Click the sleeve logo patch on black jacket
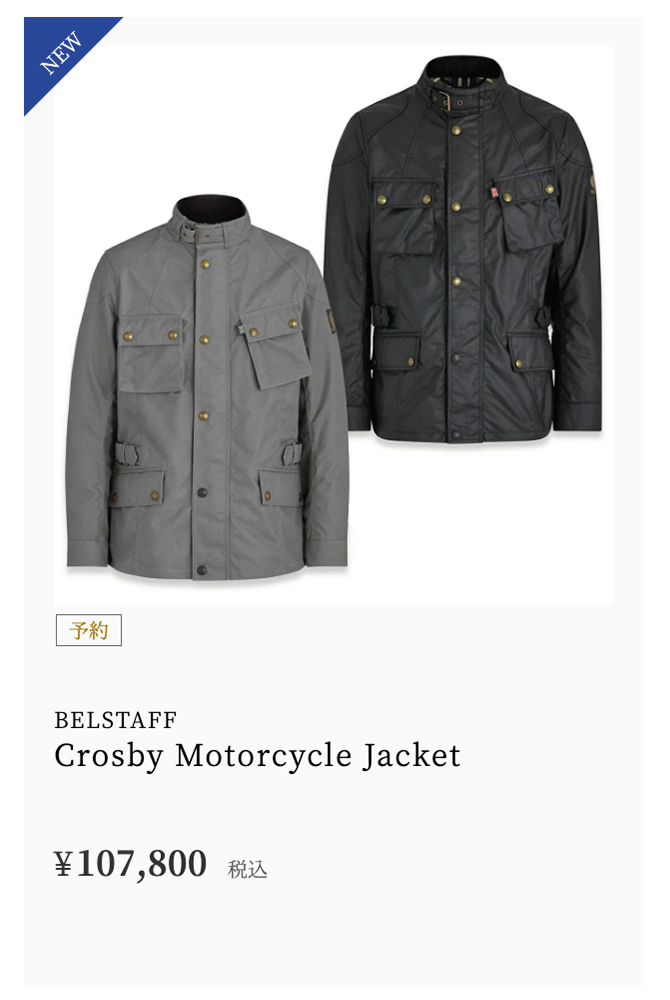Screen dimensions: 670x1000 click(x=593, y=181)
